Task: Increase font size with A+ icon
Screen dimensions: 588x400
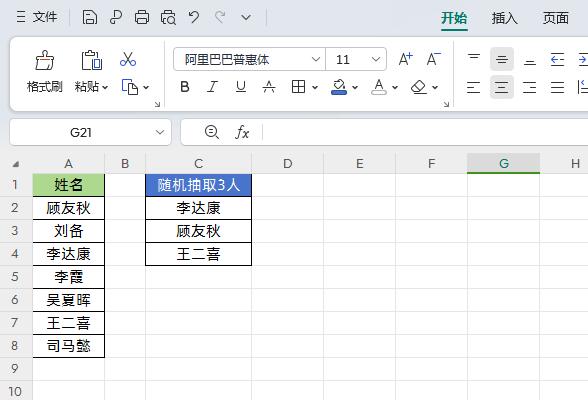Action: [405, 59]
